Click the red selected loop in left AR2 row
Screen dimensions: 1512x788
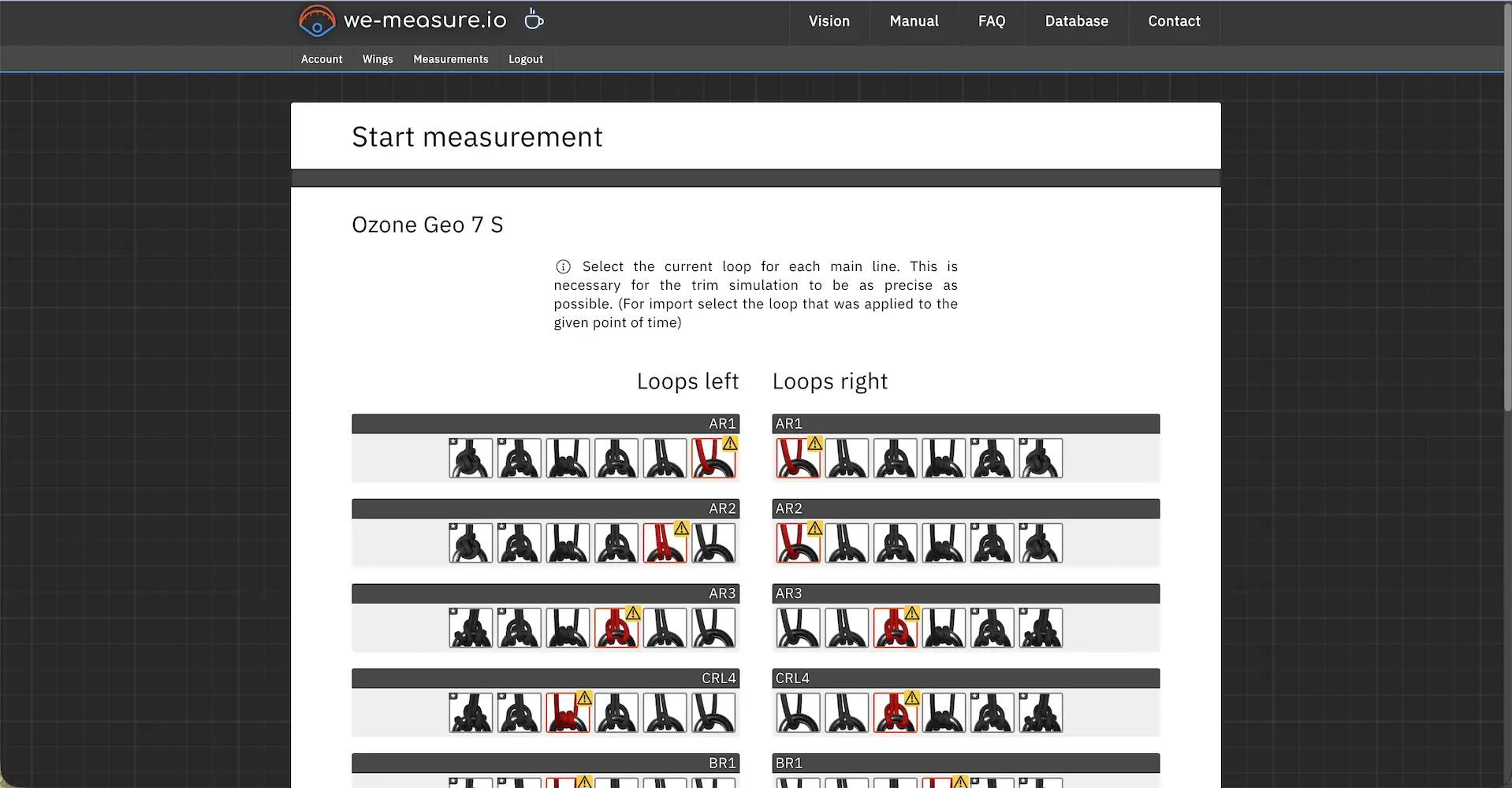coord(665,544)
